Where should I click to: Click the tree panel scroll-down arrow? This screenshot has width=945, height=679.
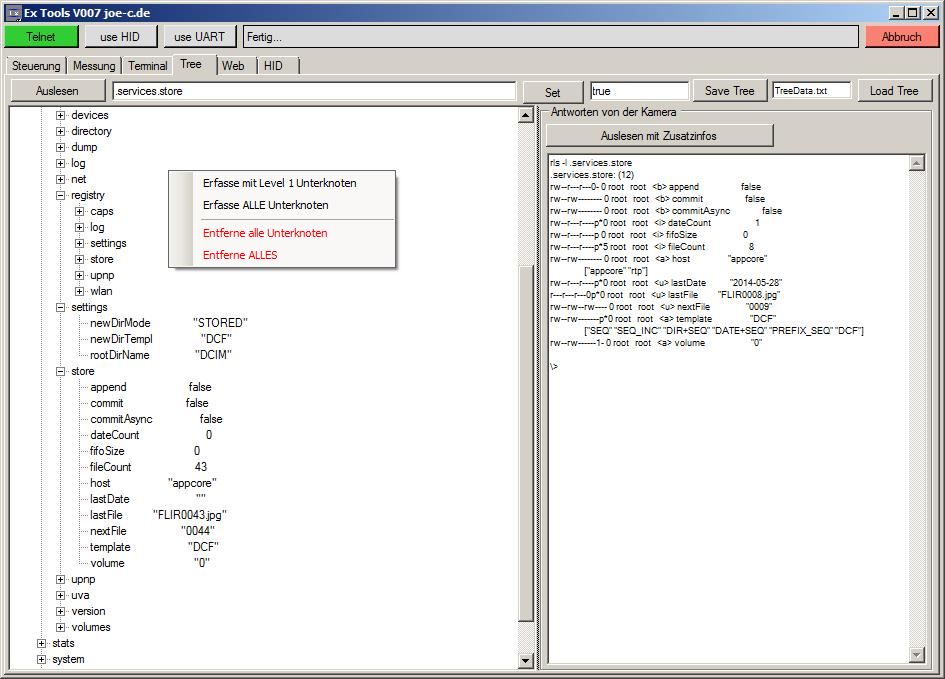pos(526,660)
